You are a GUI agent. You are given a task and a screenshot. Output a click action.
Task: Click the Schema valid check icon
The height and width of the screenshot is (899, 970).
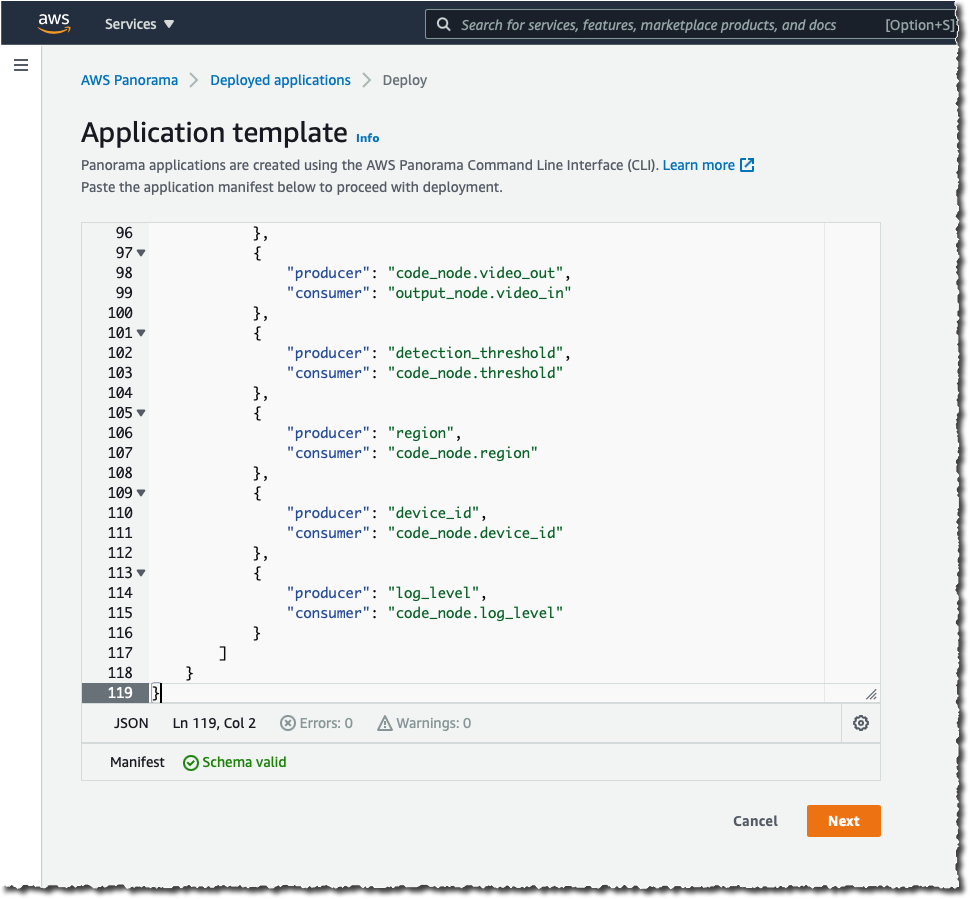tap(191, 762)
